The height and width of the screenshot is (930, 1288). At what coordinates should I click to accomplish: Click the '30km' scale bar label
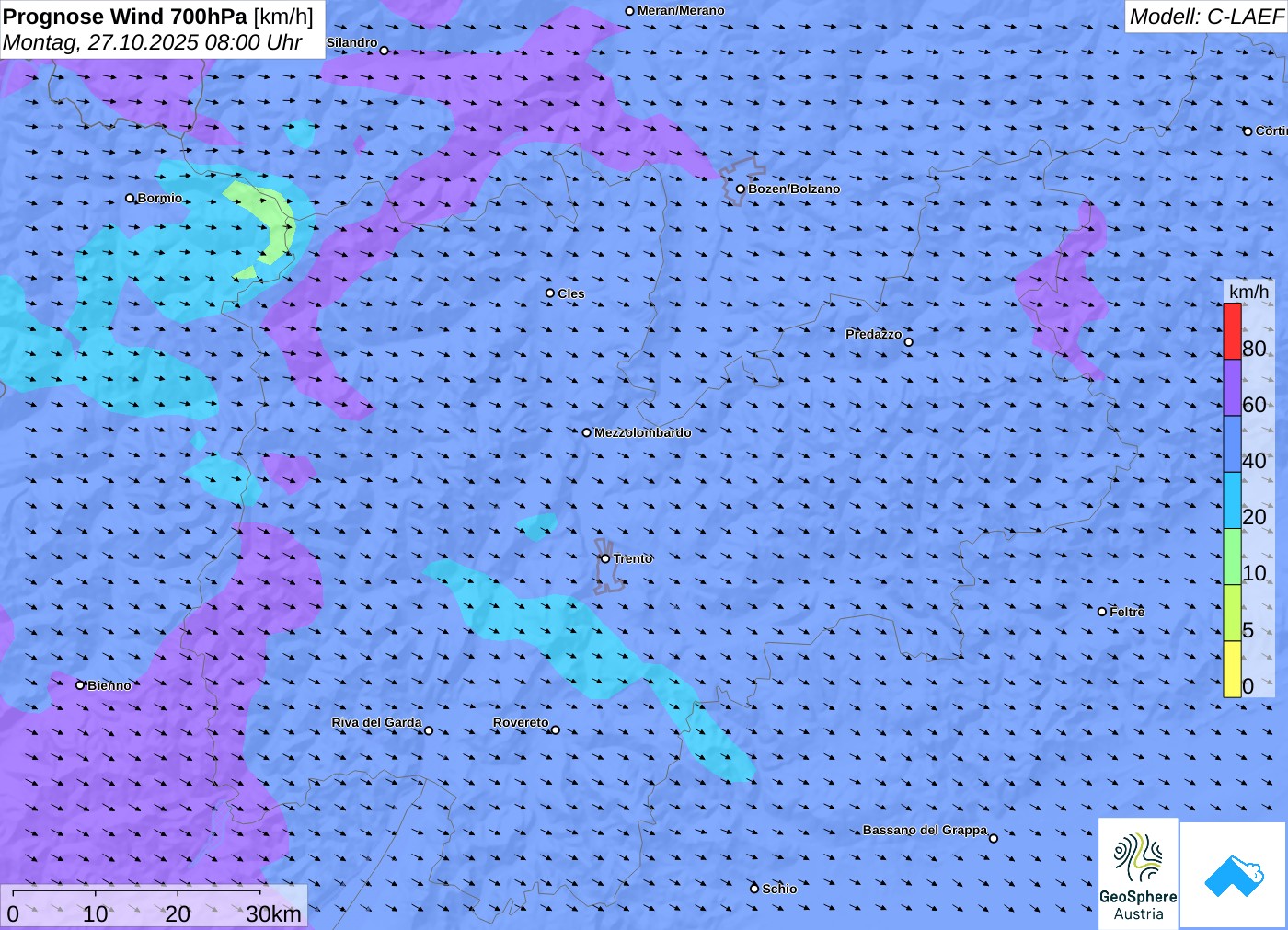point(273,913)
